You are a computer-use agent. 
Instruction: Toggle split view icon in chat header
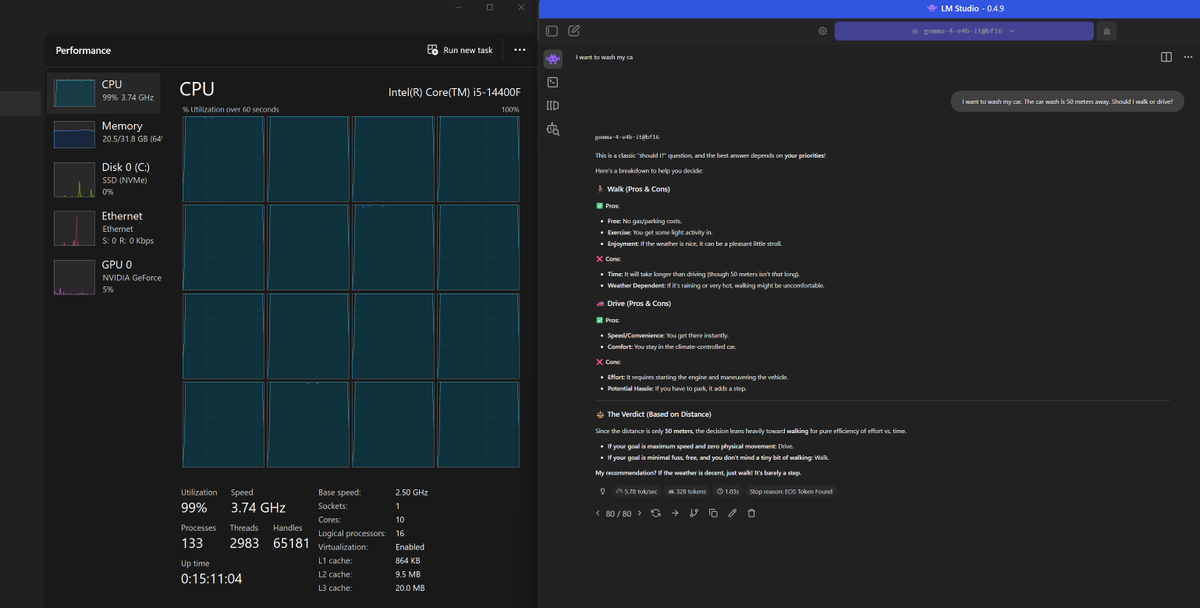point(1166,57)
